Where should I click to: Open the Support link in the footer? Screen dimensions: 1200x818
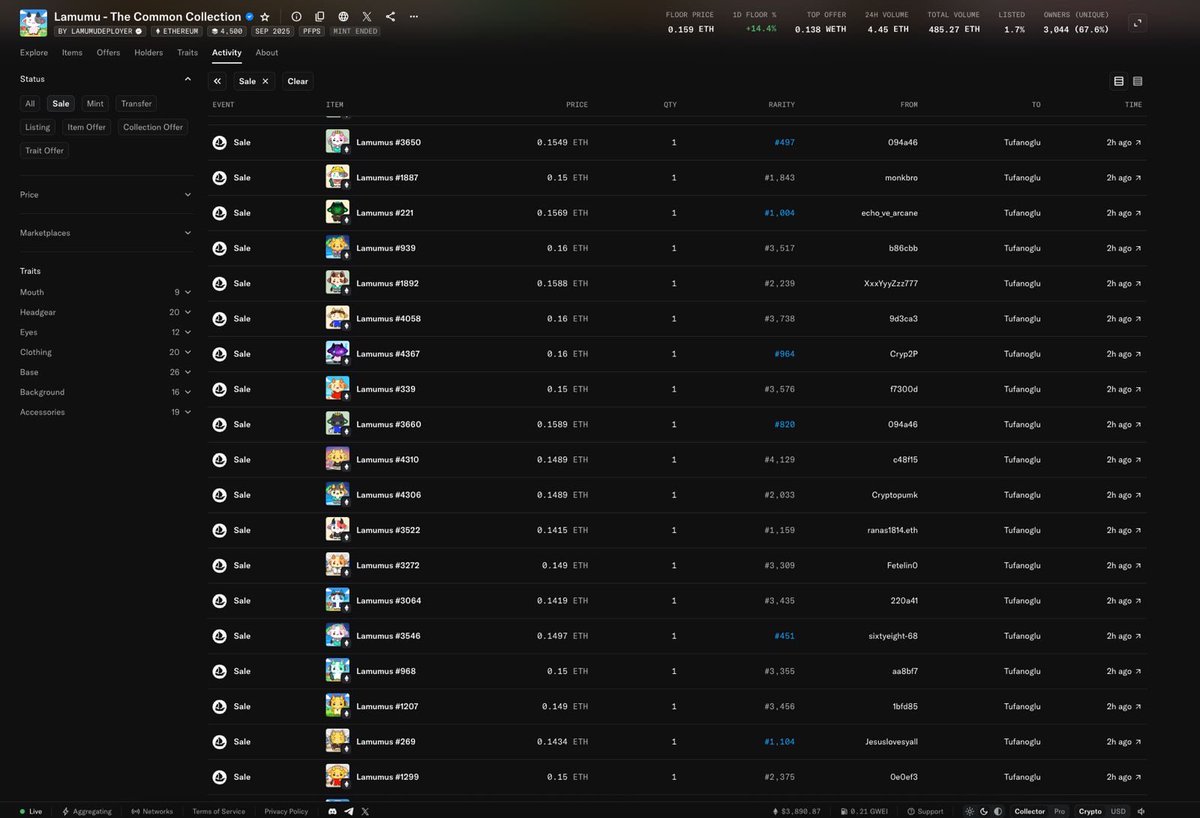(926, 811)
